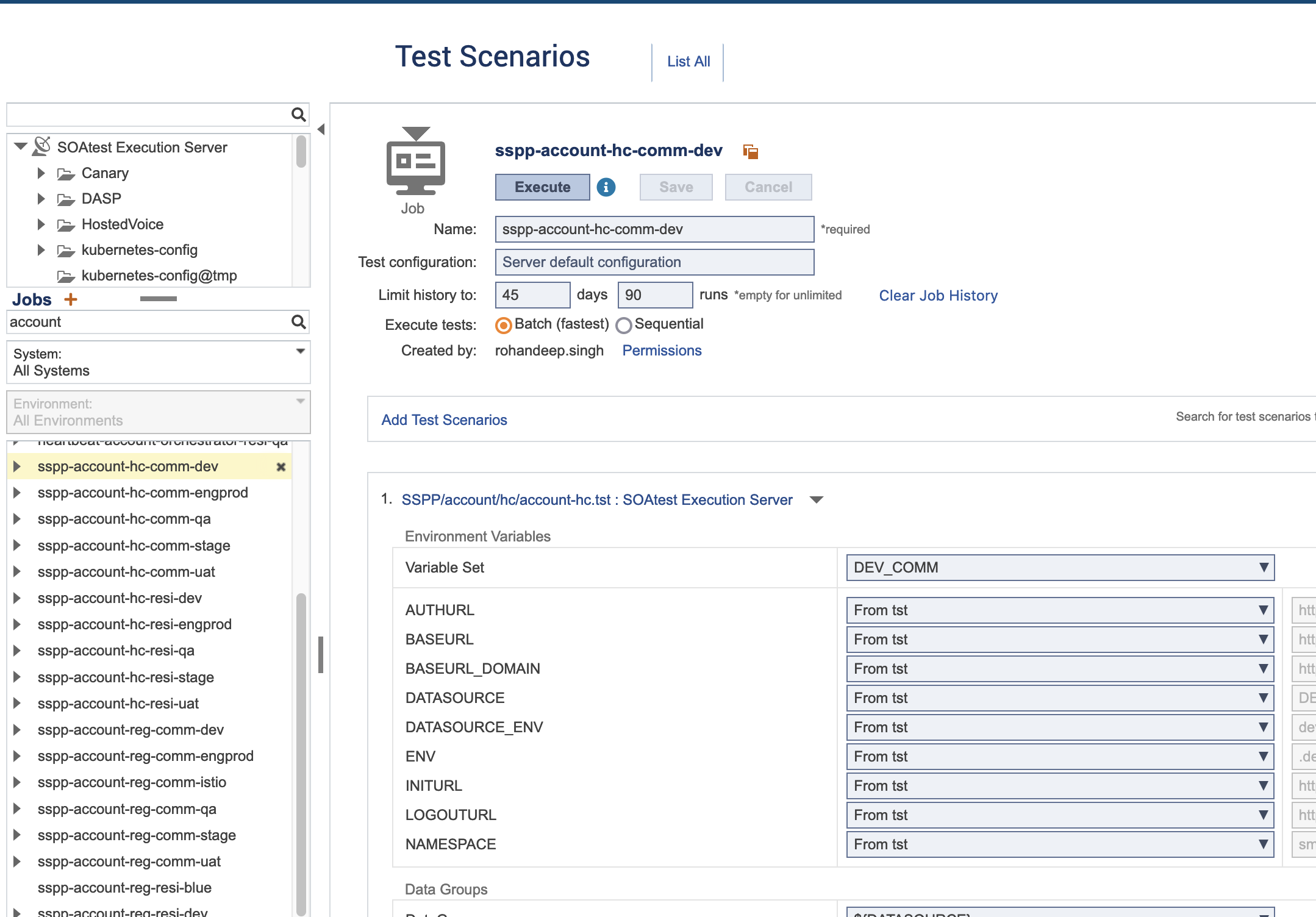Select Sequential execution mode
The image size is (1316, 917).
[x=624, y=326]
